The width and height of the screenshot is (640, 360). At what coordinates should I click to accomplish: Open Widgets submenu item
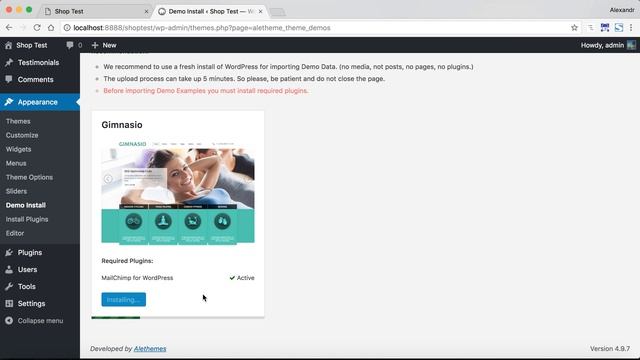pos(18,149)
